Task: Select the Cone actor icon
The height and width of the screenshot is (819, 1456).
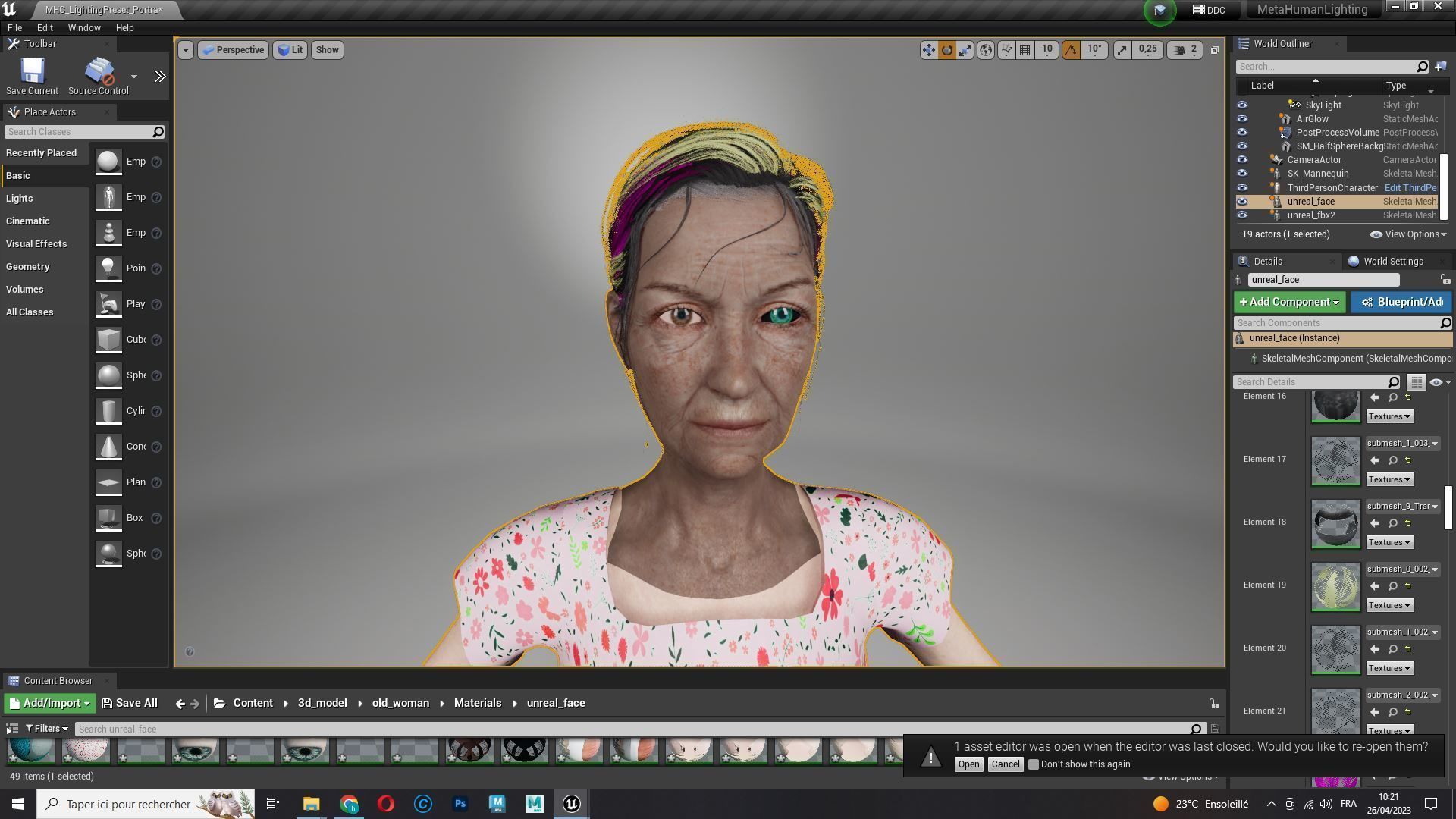Action: pyautogui.click(x=108, y=447)
